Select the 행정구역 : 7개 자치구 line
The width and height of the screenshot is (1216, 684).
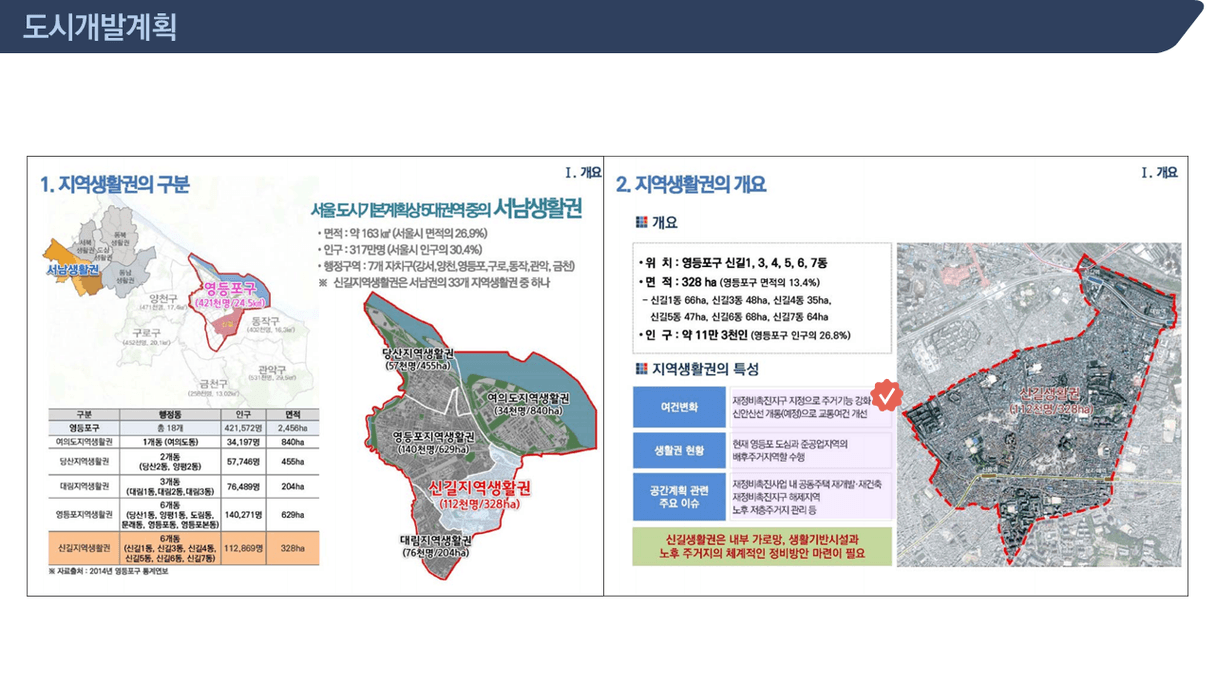(445, 267)
